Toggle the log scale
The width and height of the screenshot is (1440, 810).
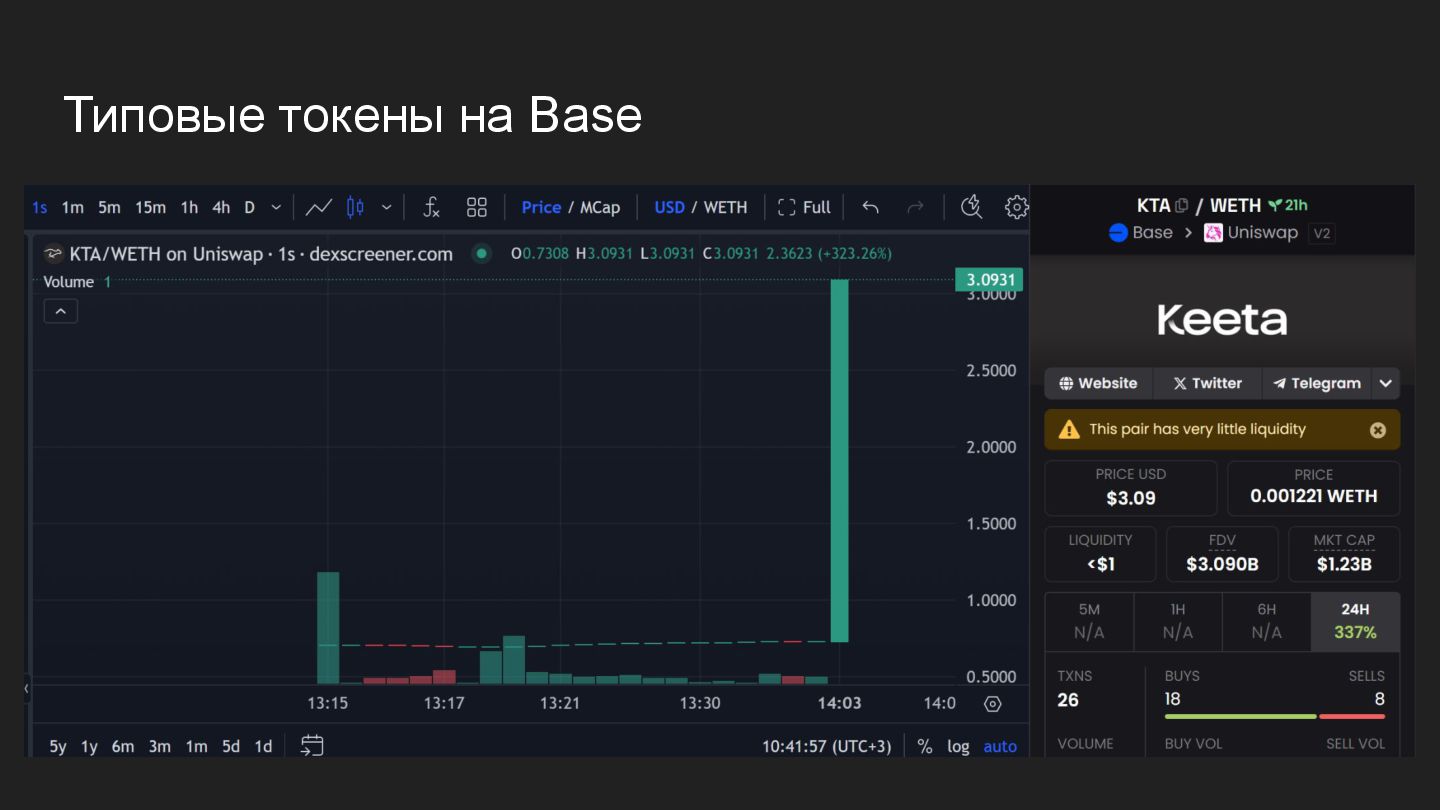pyautogui.click(x=958, y=747)
